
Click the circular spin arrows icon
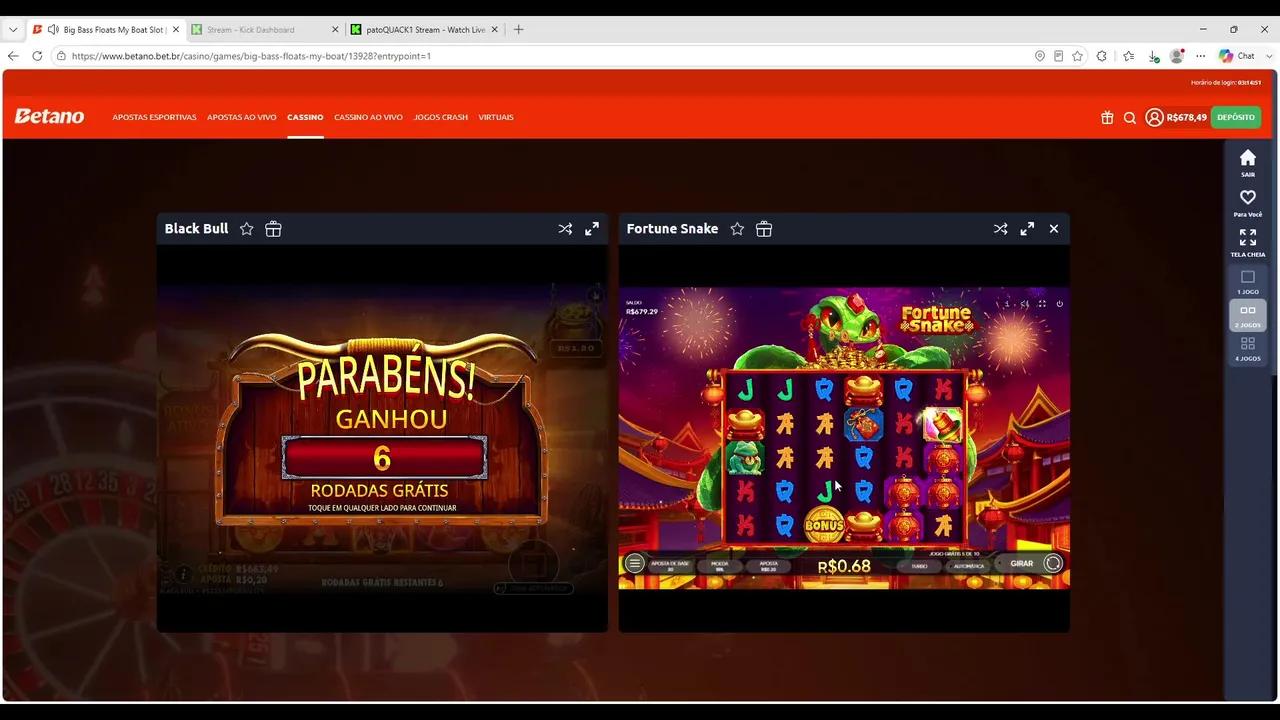pos(1053,564)
